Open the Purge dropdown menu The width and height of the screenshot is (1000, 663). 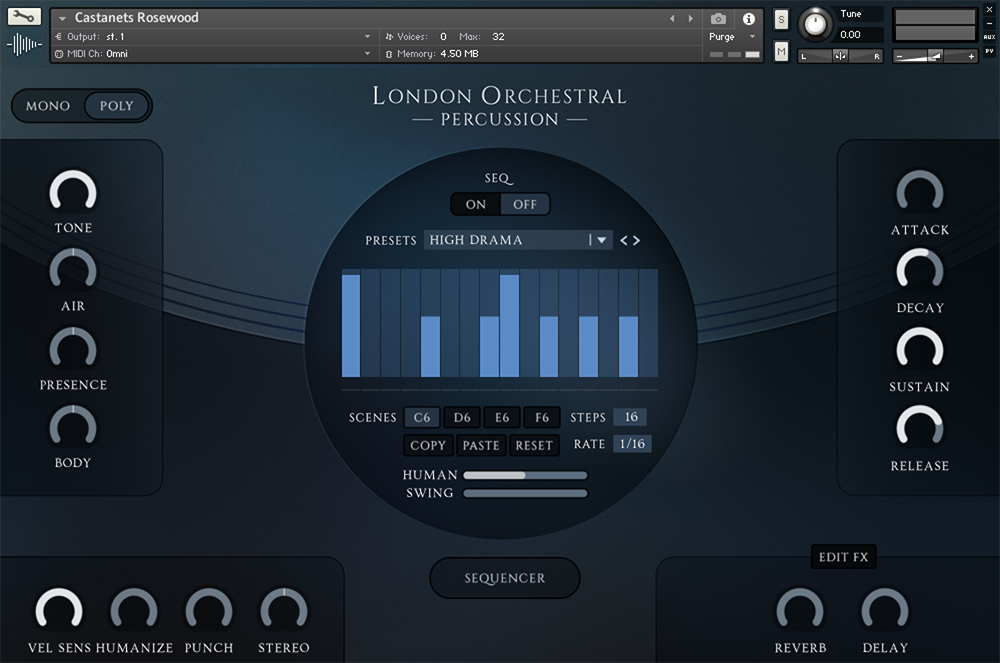pos(732,37)
